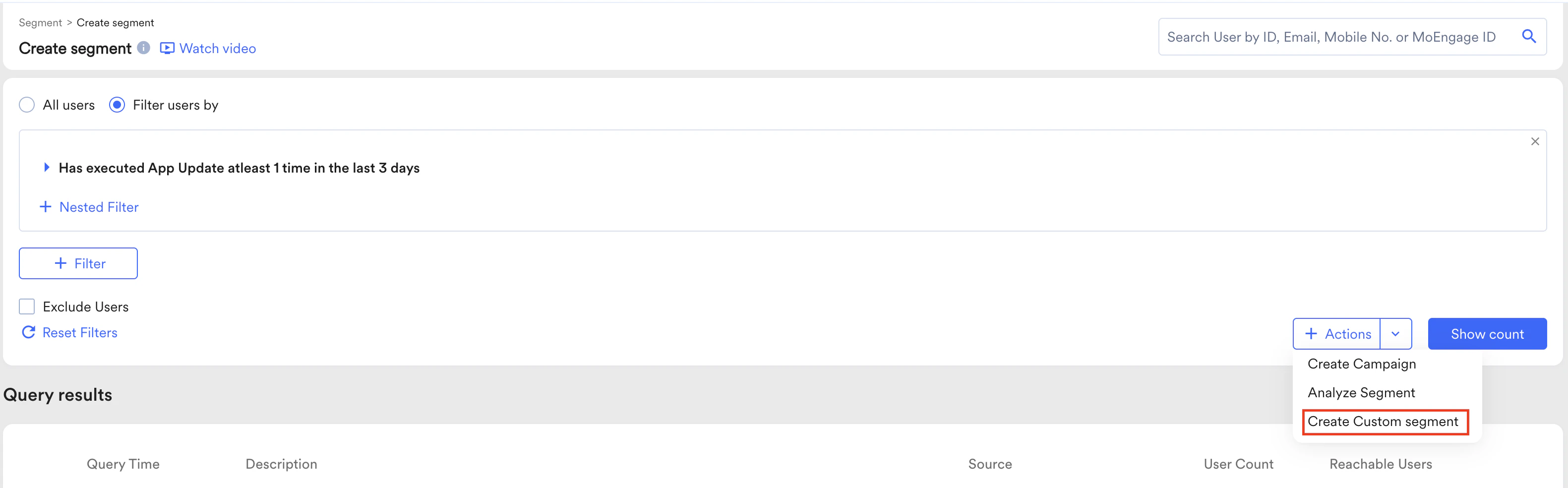Screen dimensions: 1568x488
Task: Click the magnifier icon in user search bar
Action: 1529,36
